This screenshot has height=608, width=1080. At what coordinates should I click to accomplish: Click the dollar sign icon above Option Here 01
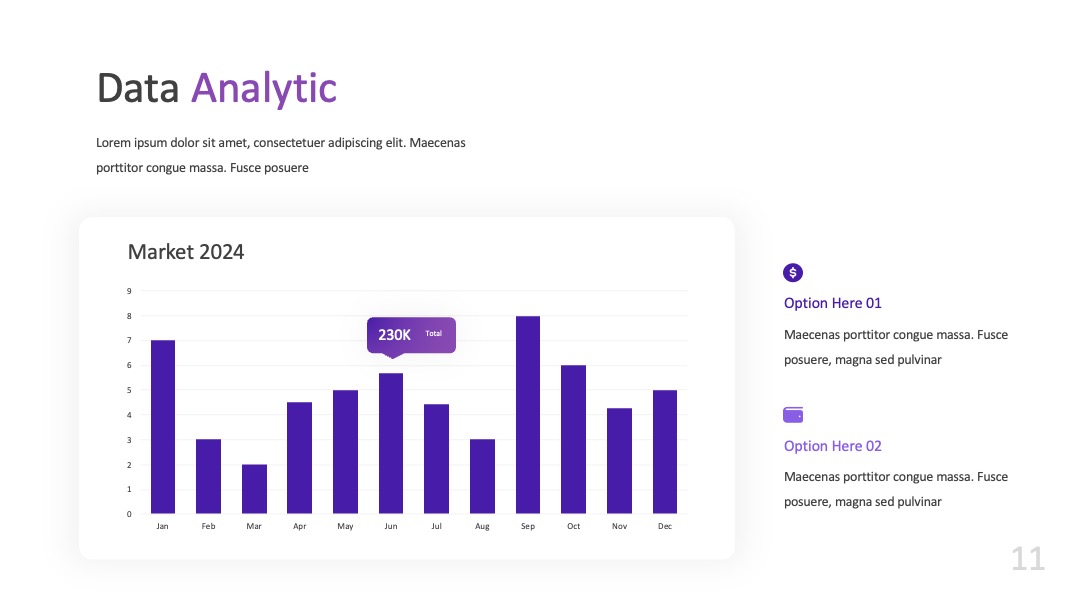[793, 273]
